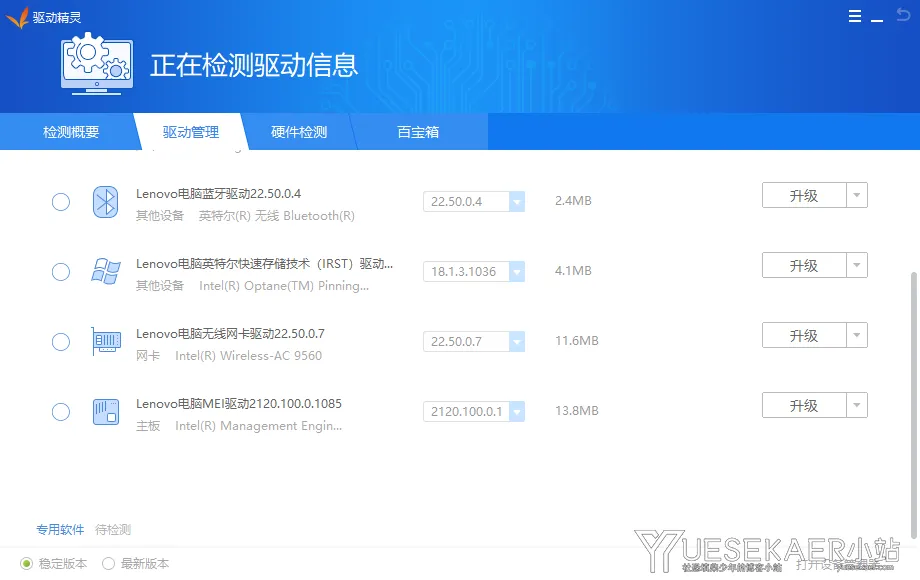This screenshot has width=920, height=580.
Task: Click 升级 for the wireless card driver
Action: (804, 335)
